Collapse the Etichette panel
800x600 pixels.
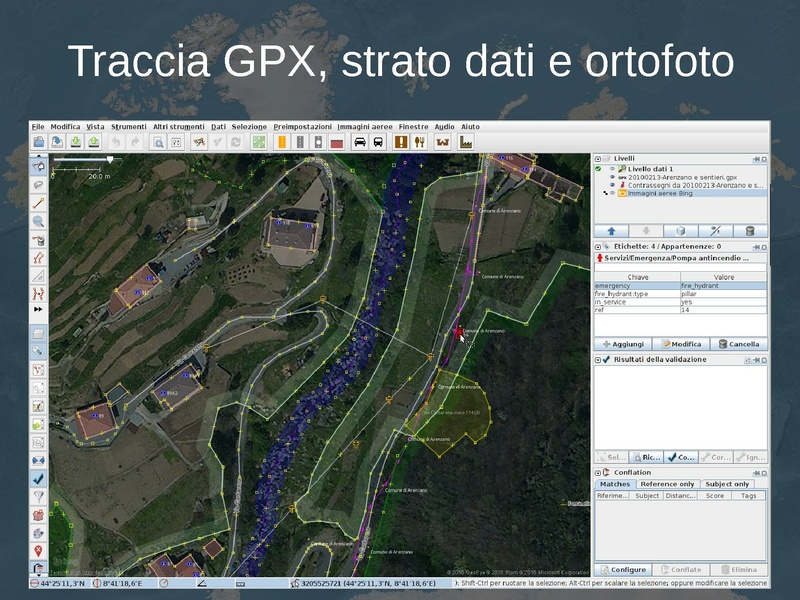[598, 246]
